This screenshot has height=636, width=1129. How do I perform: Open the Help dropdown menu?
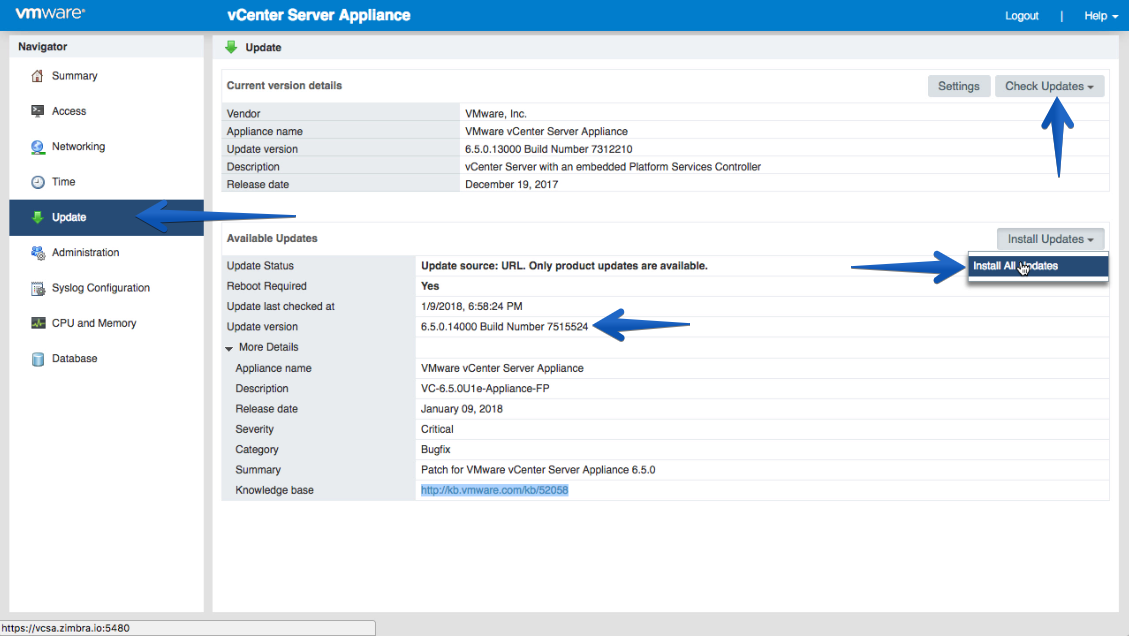click(1101, 15)
